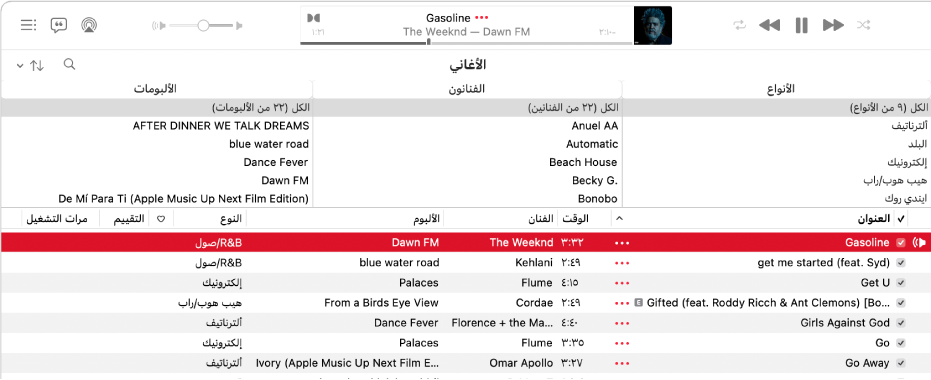Skip to next track with fast-forward icon
Screen dimensions: 931x380
(833, 25)
